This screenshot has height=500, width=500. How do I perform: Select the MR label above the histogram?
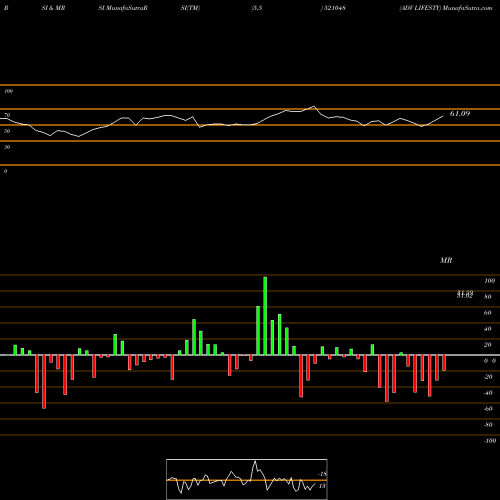click(x=446, y=260)
